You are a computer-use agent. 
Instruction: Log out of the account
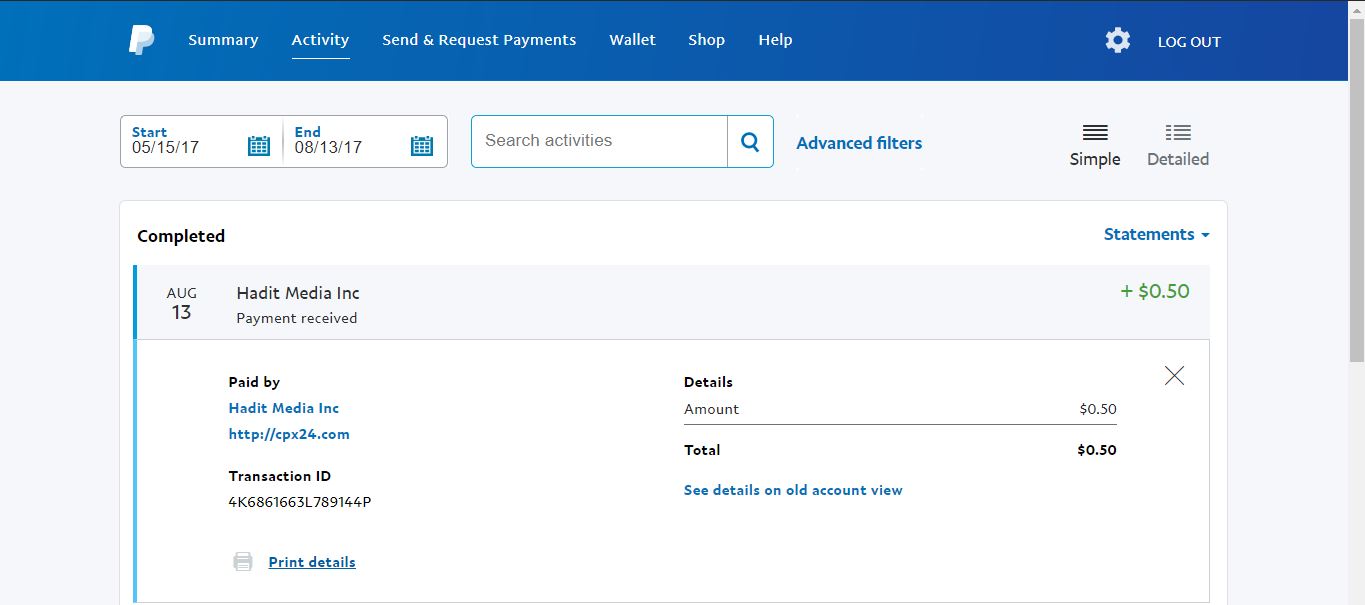[1189, 42]
